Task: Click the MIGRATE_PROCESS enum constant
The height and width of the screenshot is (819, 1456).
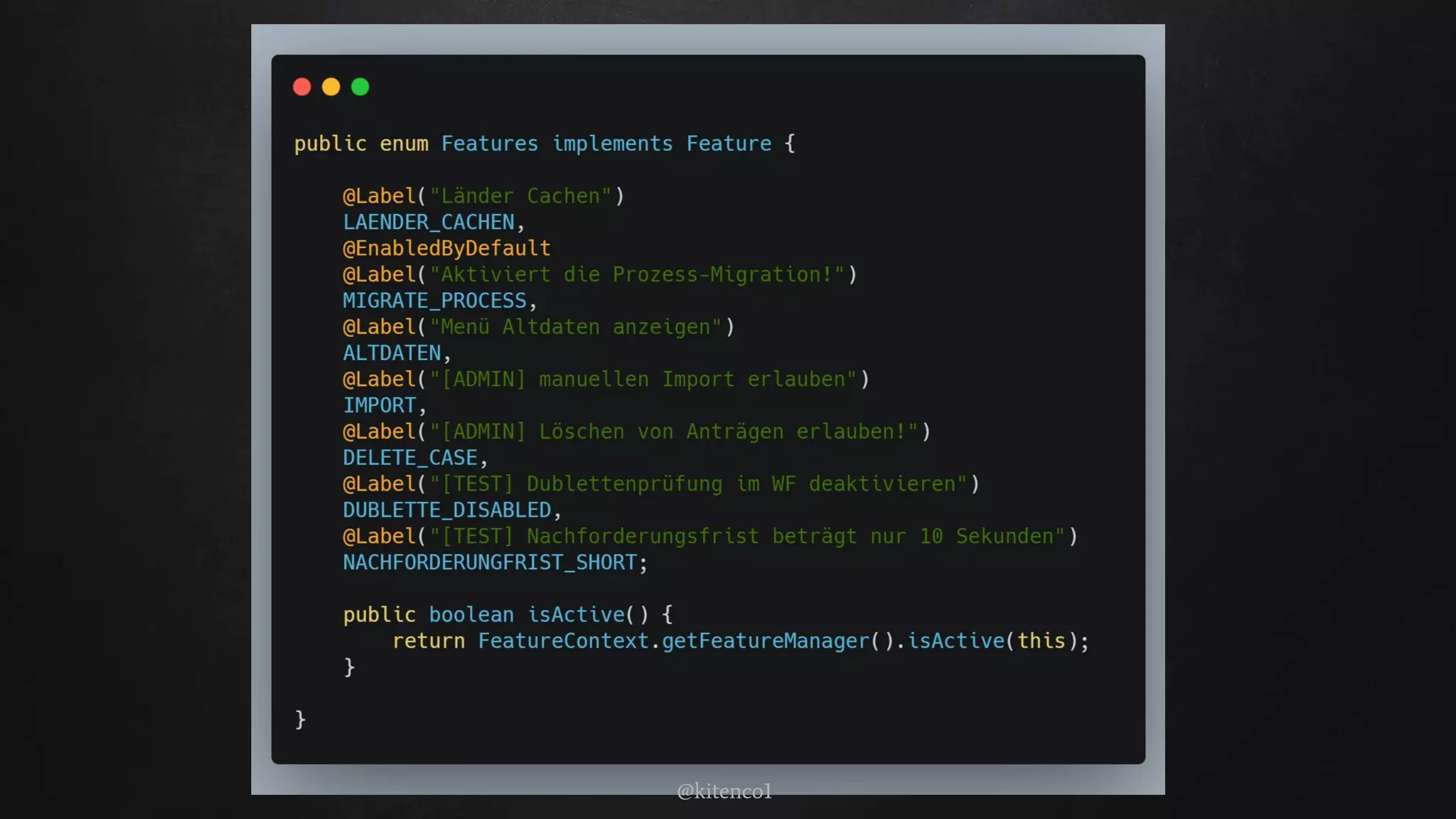Action: point(434,301)
